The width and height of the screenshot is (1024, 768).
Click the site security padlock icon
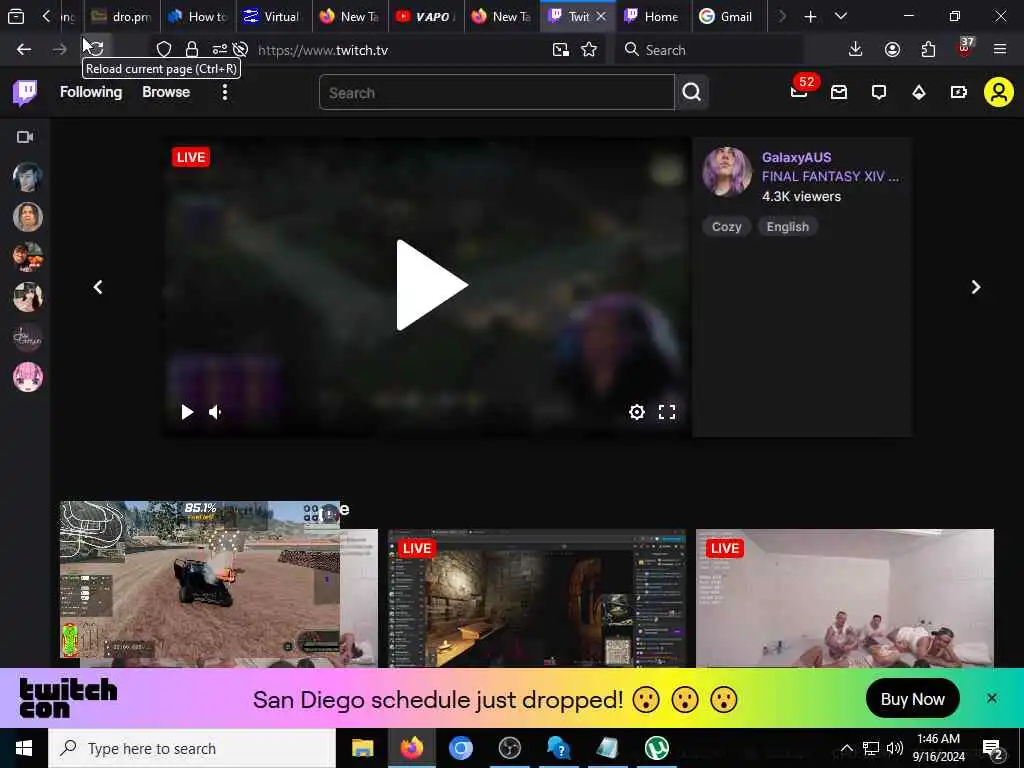(191, 50)
